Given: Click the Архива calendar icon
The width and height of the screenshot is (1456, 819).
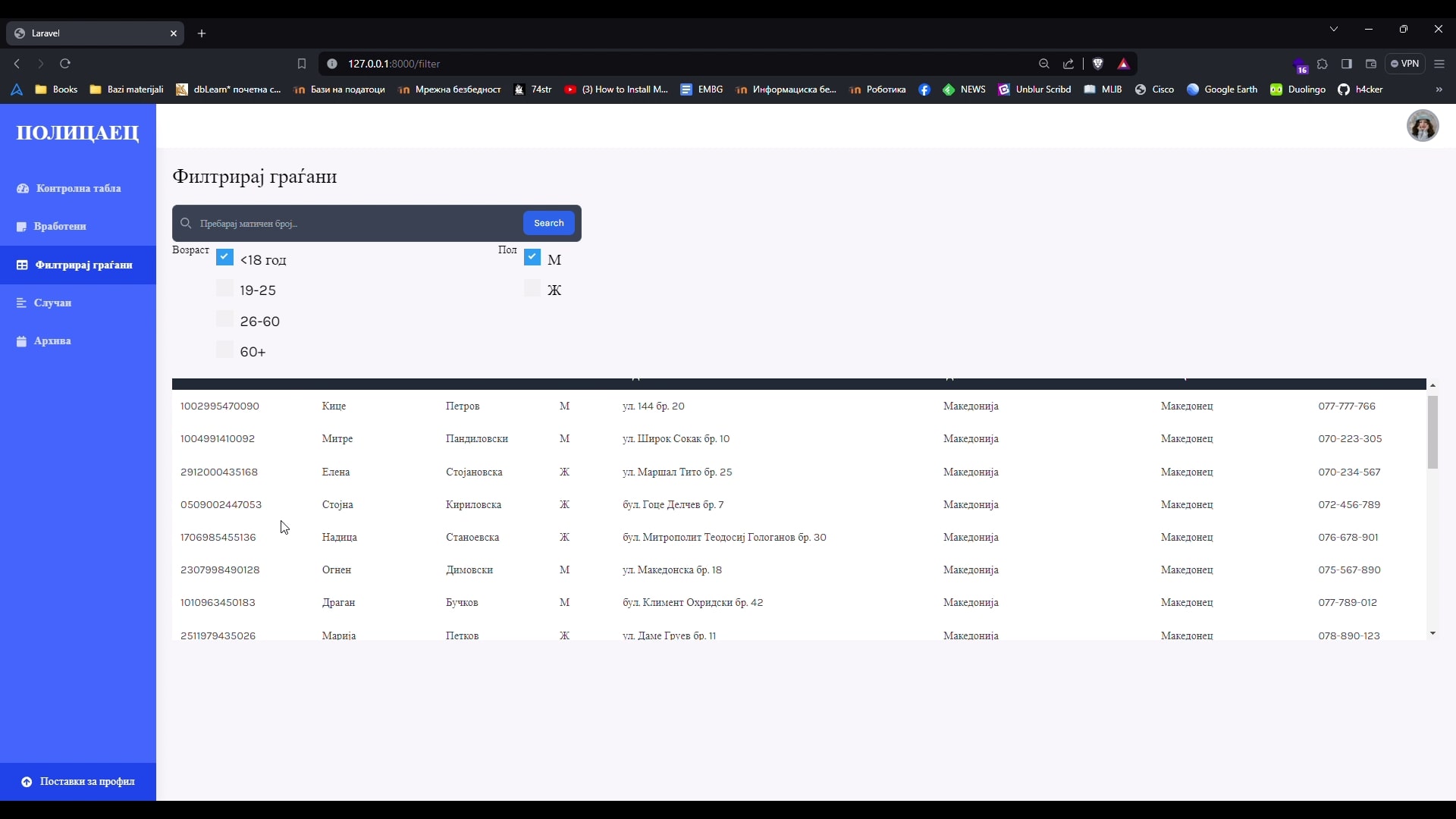Looking at the screenshot, I should point(21,341).
